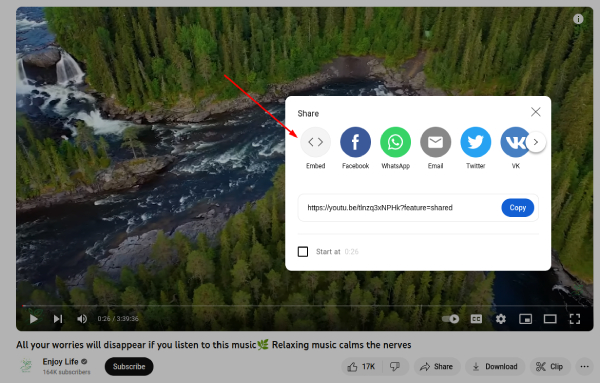Download the video
This screenshot has height=383, width=600.
pos(495,367)
